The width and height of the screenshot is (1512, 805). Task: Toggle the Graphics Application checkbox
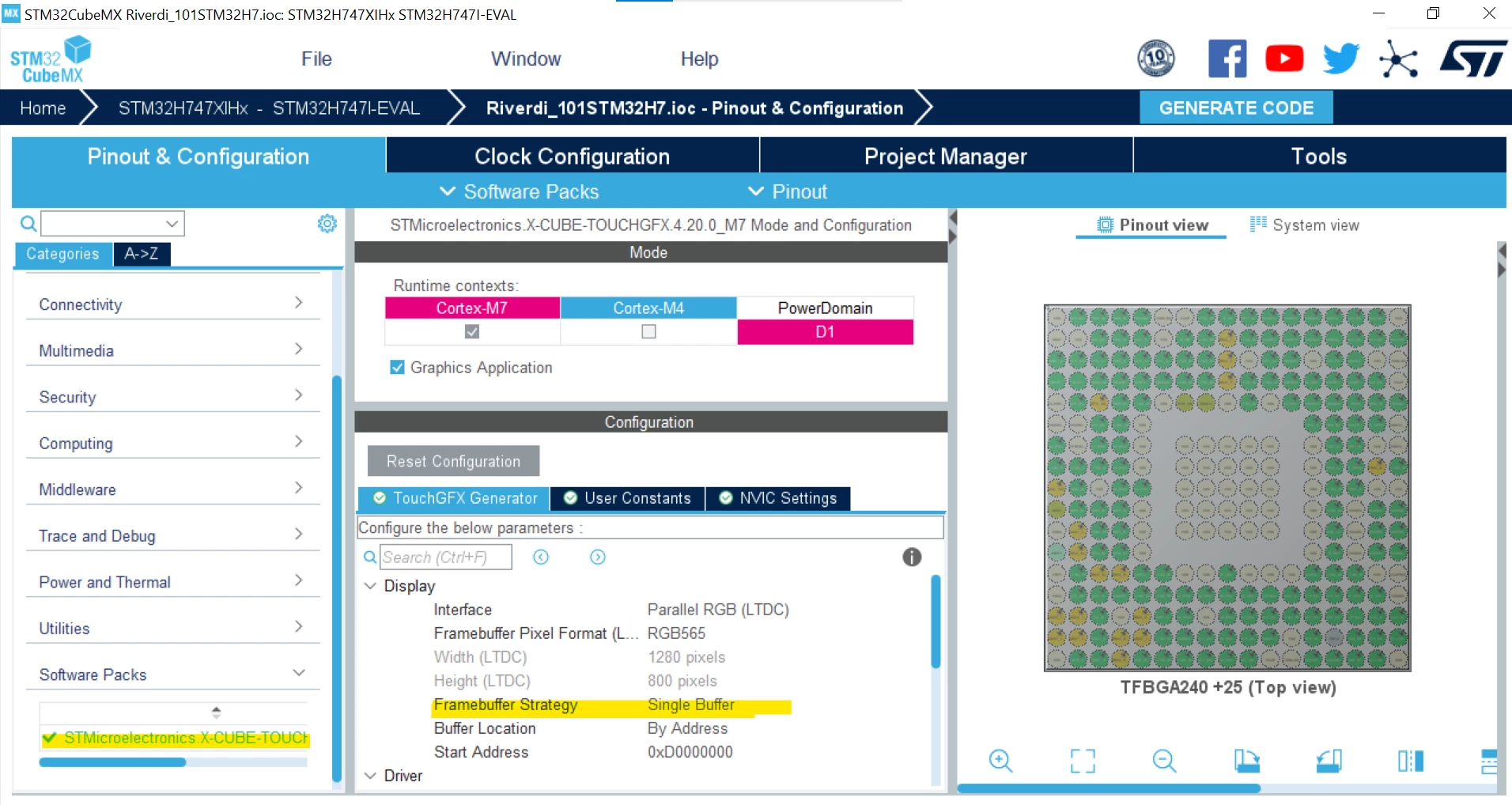pos(397,368)
